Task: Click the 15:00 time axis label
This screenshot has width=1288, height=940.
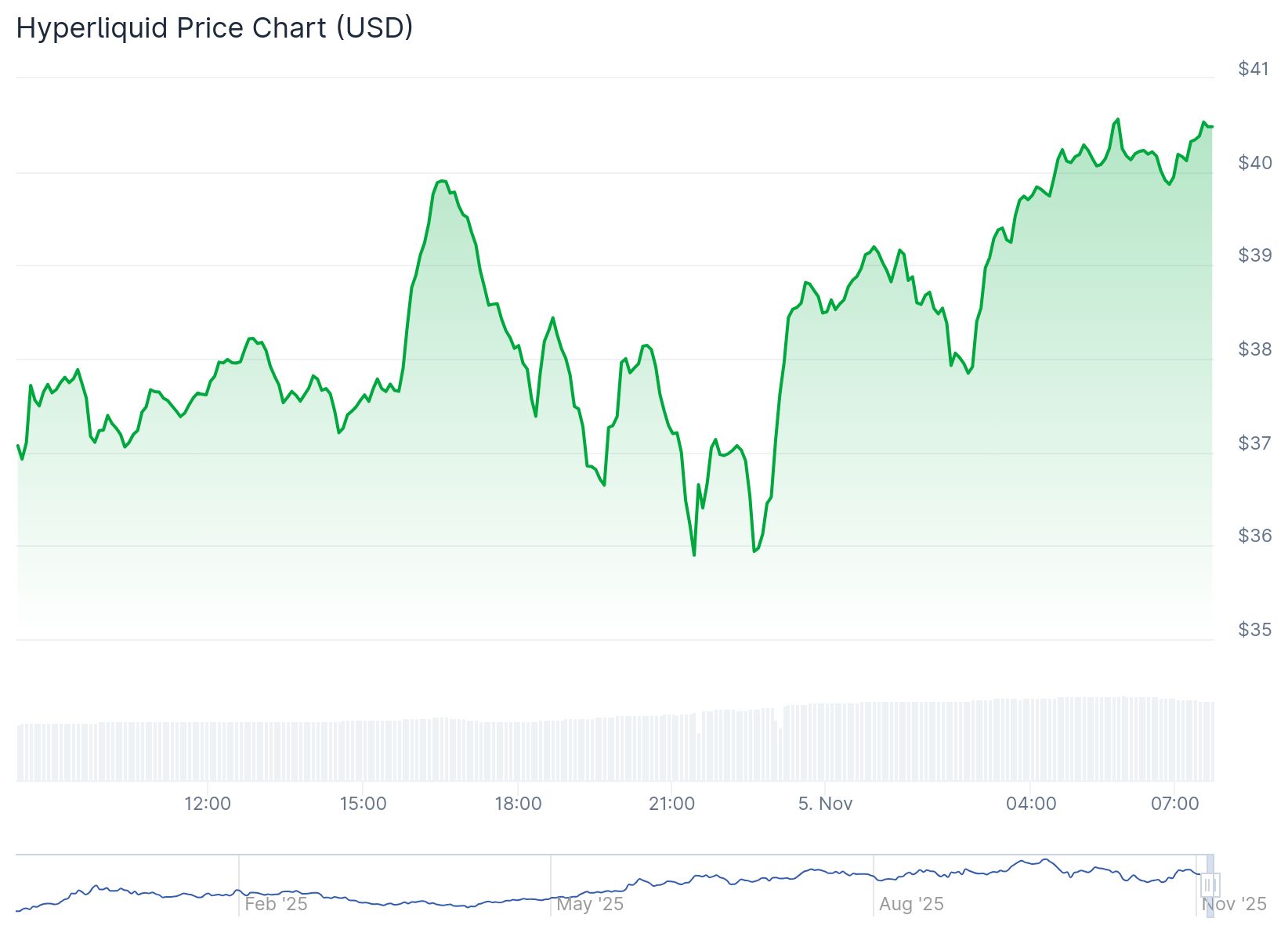Action: coord(363,804)
